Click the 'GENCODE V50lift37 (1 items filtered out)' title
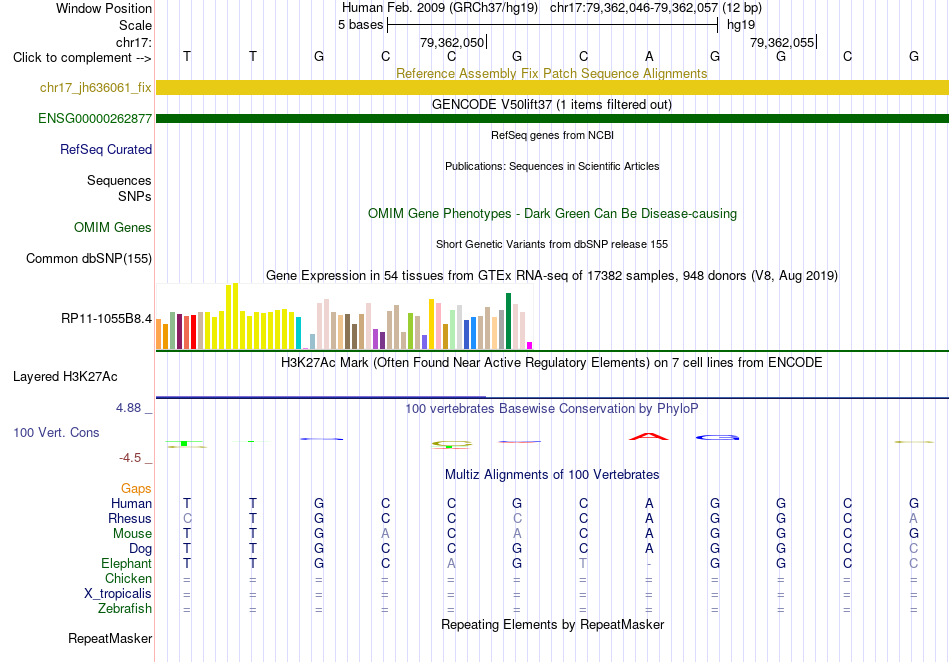950x662 pixels. coord(552,105)
